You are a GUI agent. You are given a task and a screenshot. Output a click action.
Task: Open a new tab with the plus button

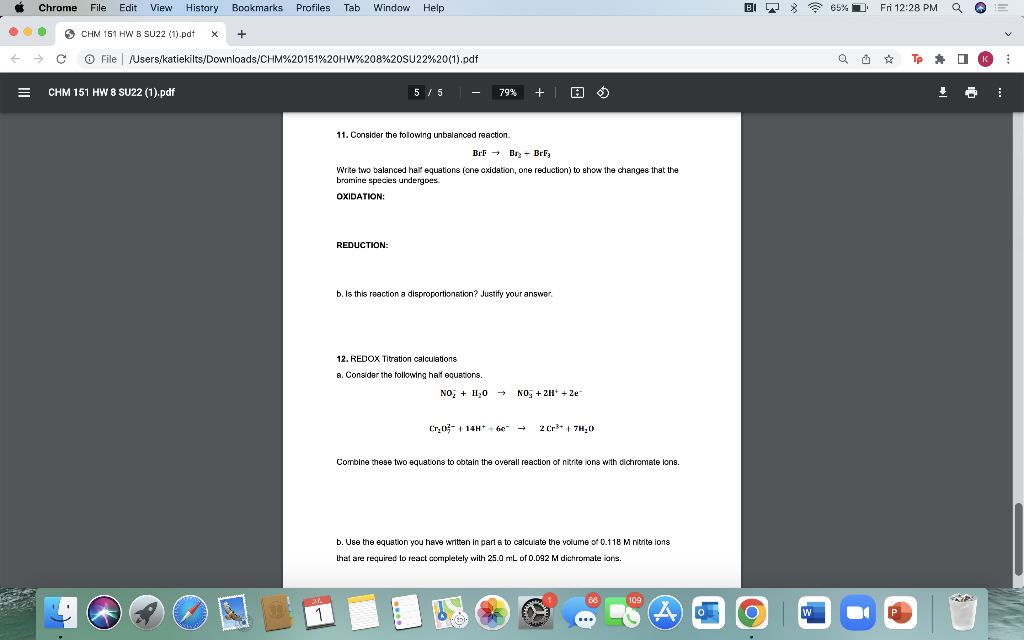[x=240, y=32]
